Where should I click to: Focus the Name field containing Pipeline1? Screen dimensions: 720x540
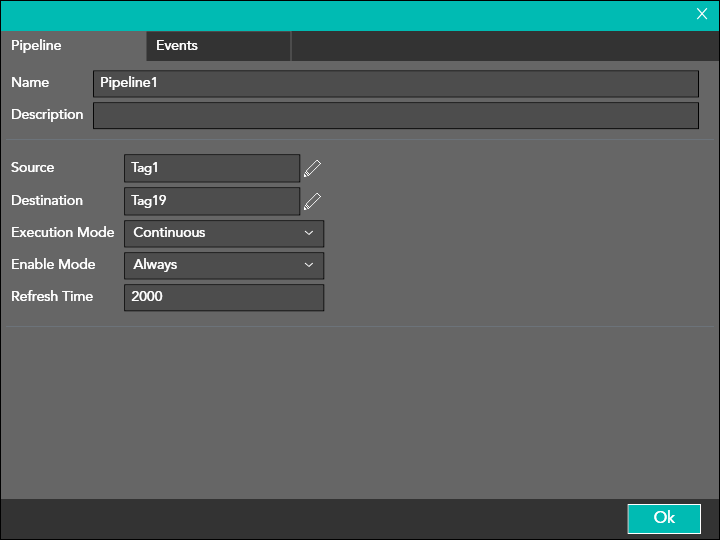click(395, 84)
